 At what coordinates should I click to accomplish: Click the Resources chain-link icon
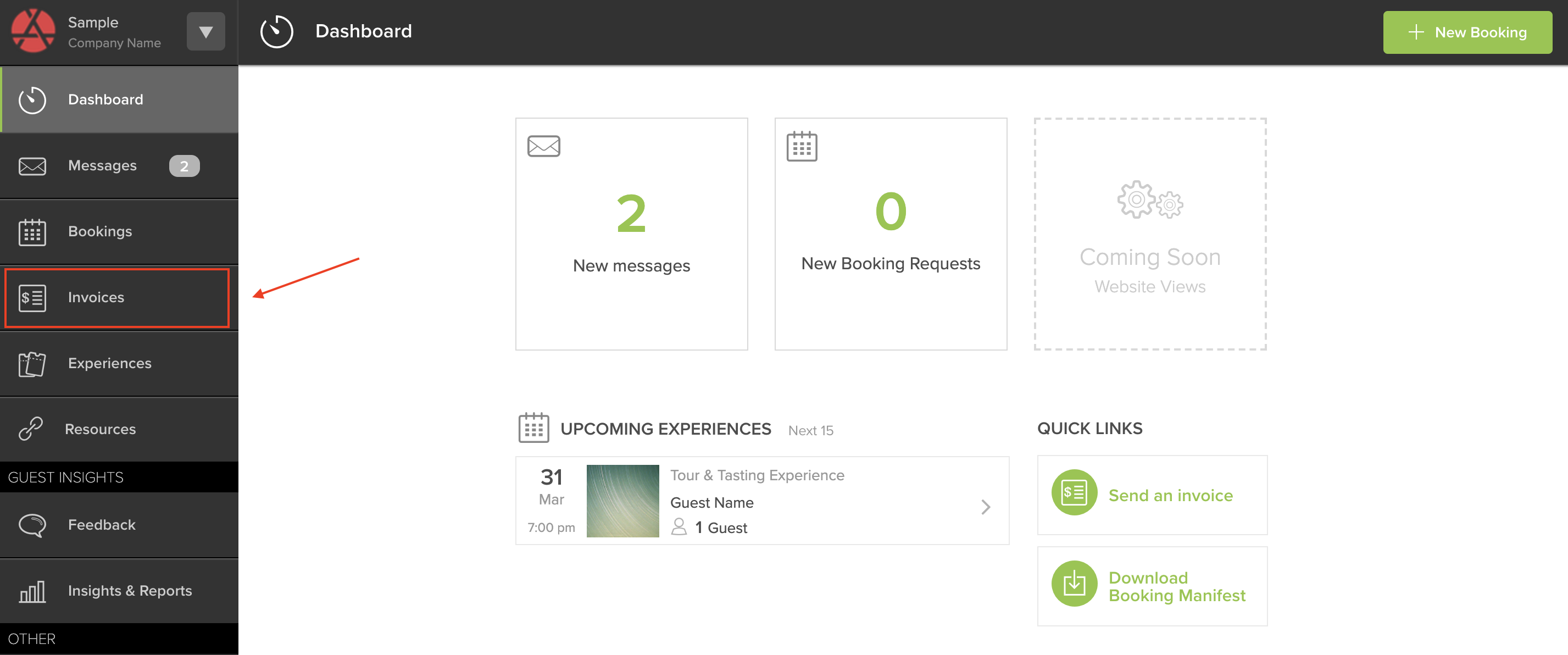(30, 429)
